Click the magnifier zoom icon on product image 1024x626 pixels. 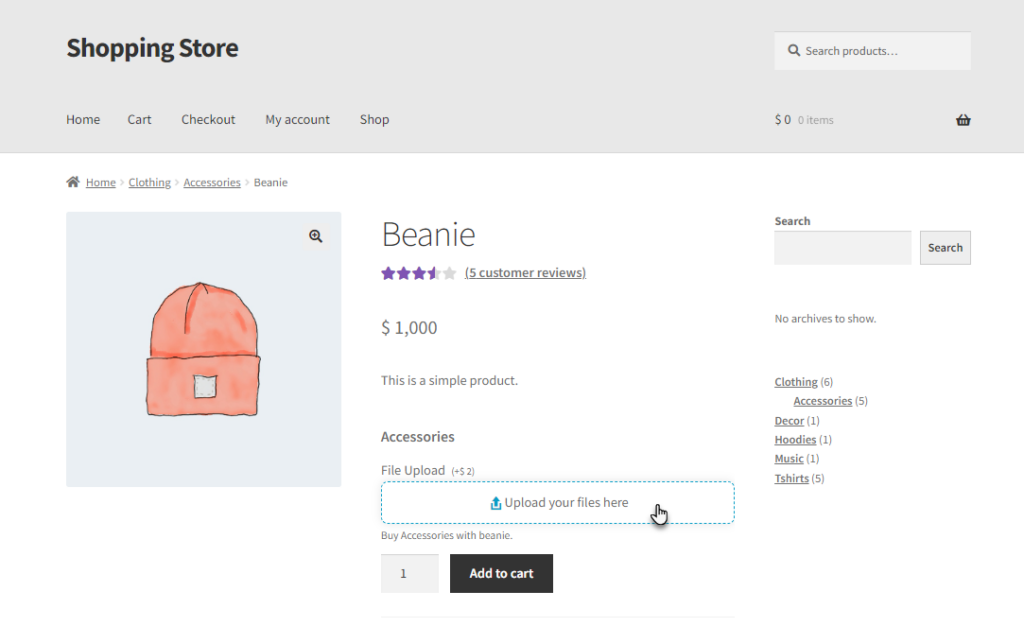click(315, 236)
